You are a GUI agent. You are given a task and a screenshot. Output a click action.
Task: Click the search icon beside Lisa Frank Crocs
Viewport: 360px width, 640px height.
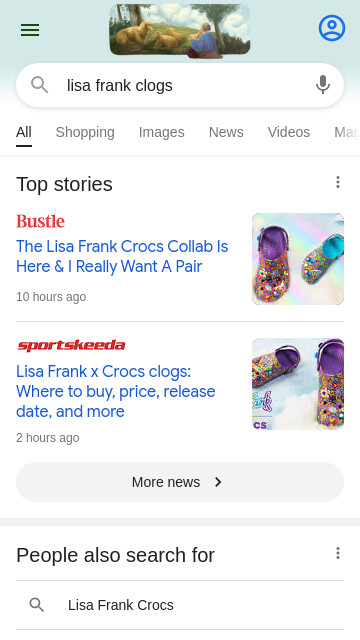(x=37, y=605)
